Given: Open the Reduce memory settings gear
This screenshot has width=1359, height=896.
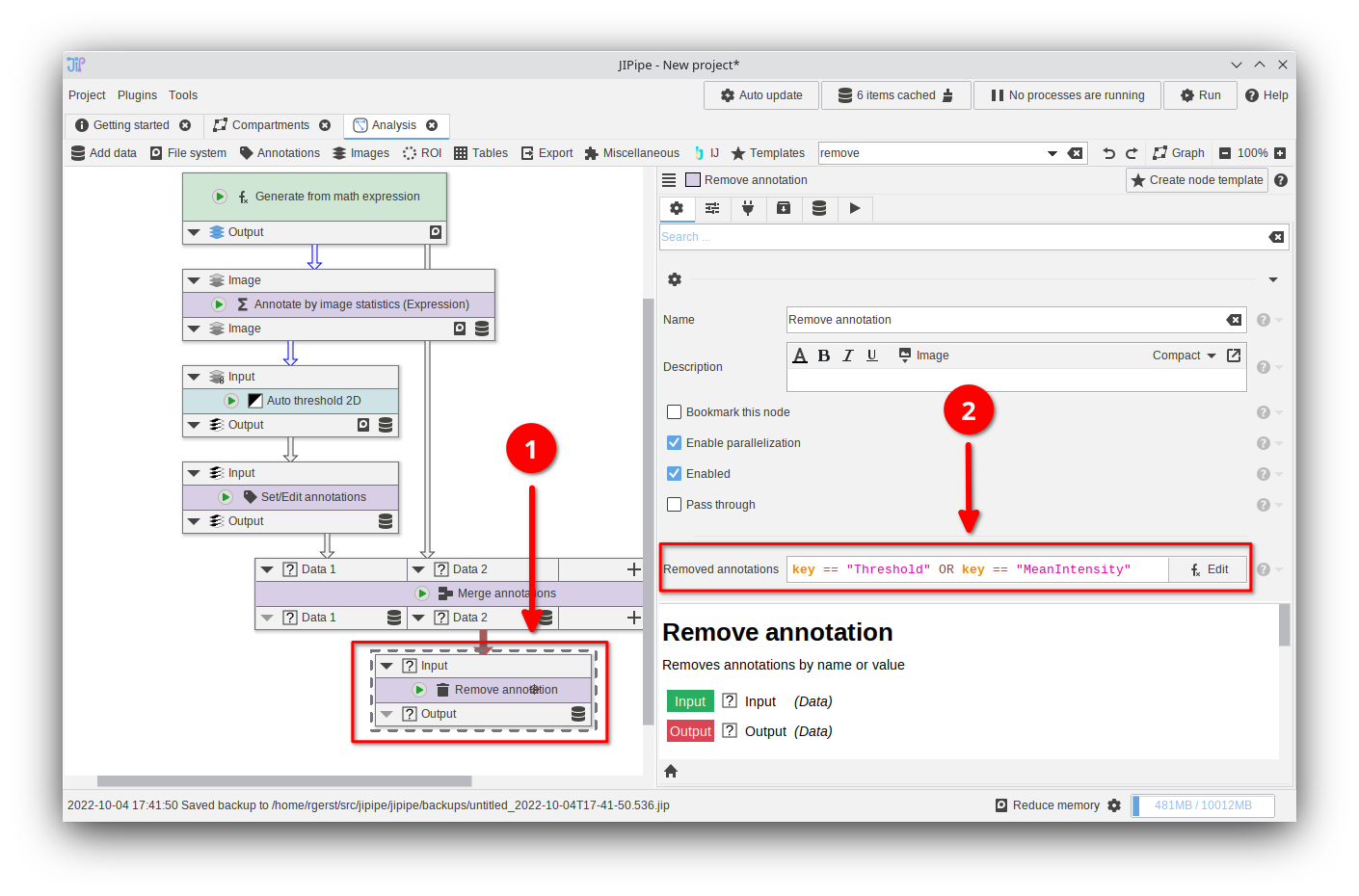Looking at the screenshot, I should (x=1114, y=805).
